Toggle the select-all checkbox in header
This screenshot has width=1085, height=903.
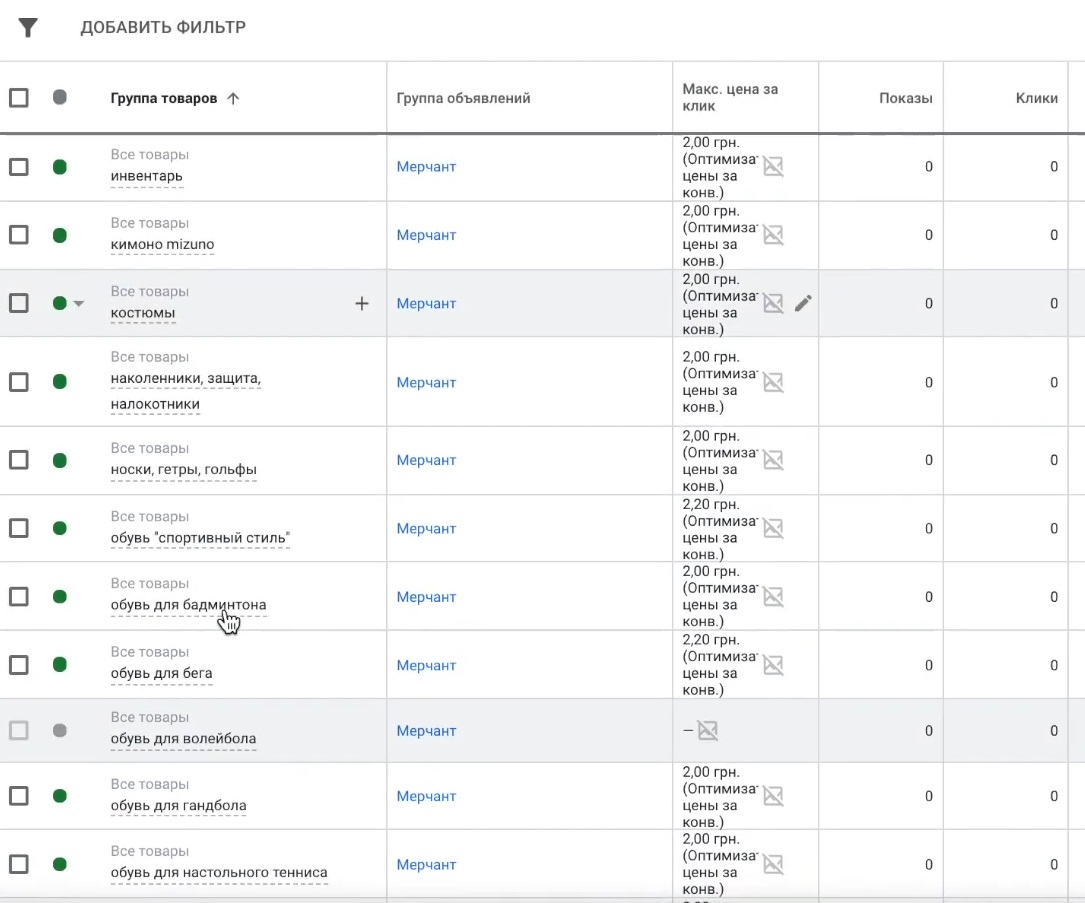click(x=19, y=98)
